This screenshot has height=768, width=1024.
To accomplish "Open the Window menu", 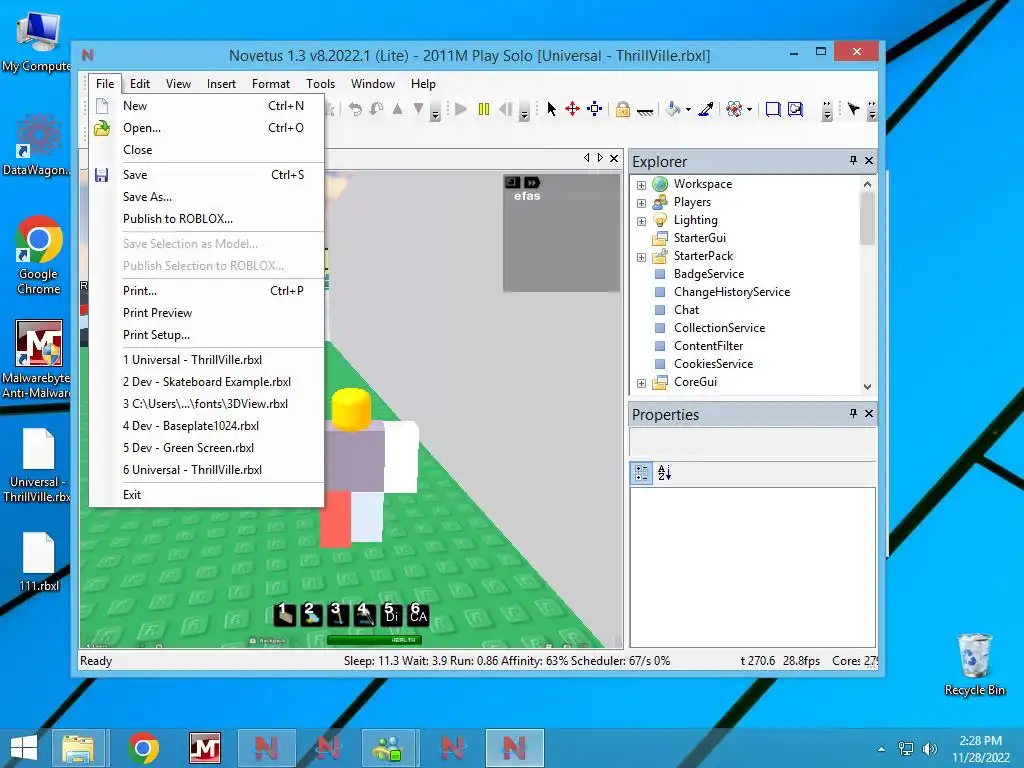I will (373, 84).
